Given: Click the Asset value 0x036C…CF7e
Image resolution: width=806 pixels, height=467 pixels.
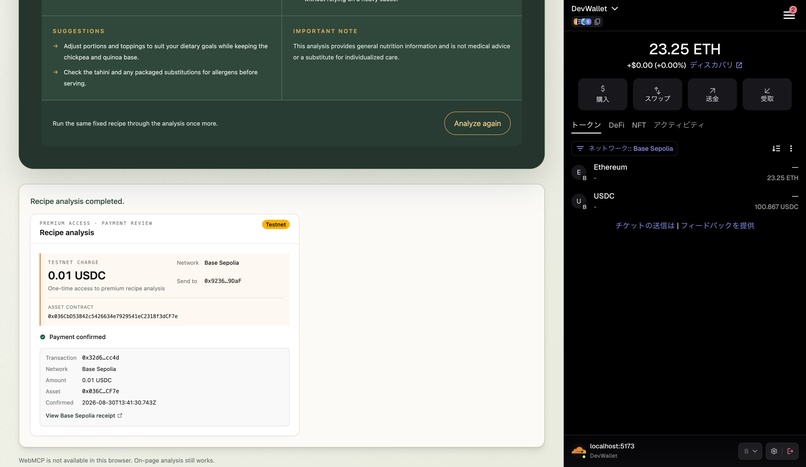Looking at the screenshot, I should (x=100, y=391).
